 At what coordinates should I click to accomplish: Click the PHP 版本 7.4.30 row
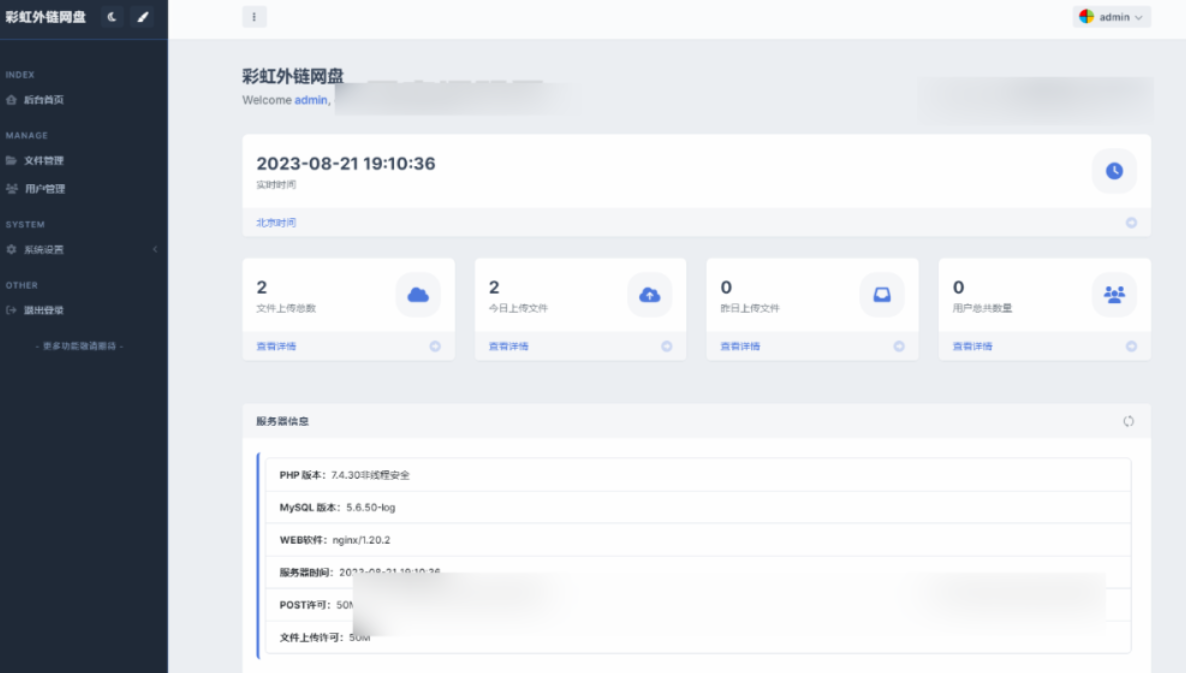pyautogui.click(x=698, y=475)
